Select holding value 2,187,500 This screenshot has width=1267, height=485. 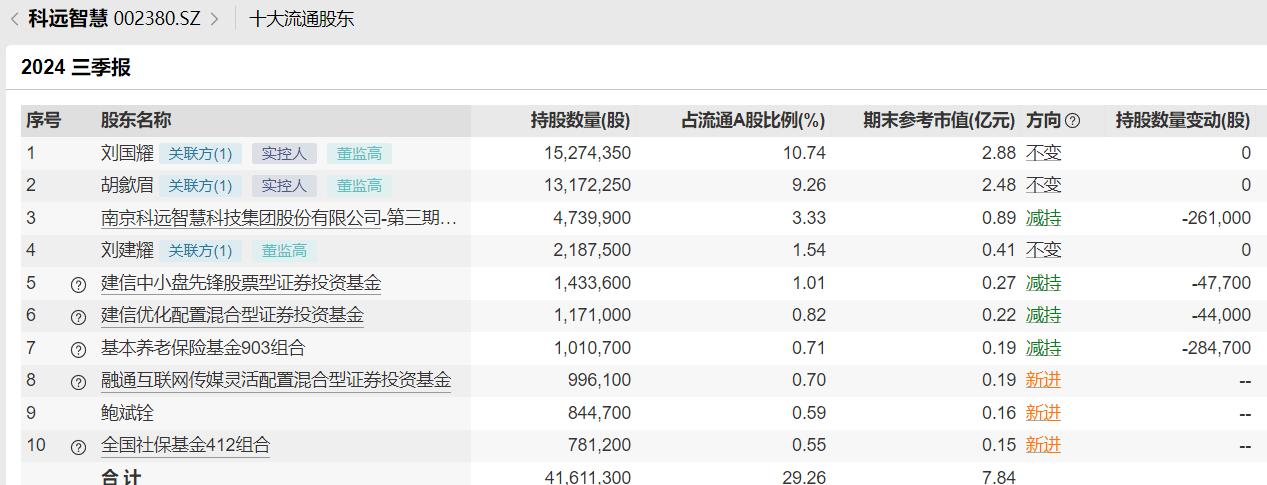592,250
